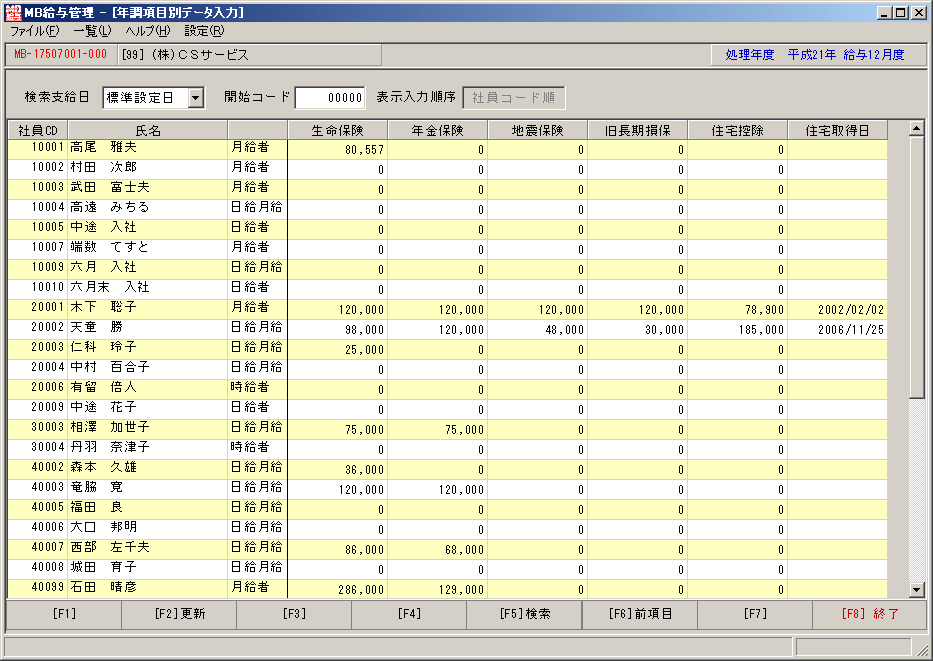933x661 pixels.
Task: Select 地震保険 cell 48,000
Action: coord(537,330)
